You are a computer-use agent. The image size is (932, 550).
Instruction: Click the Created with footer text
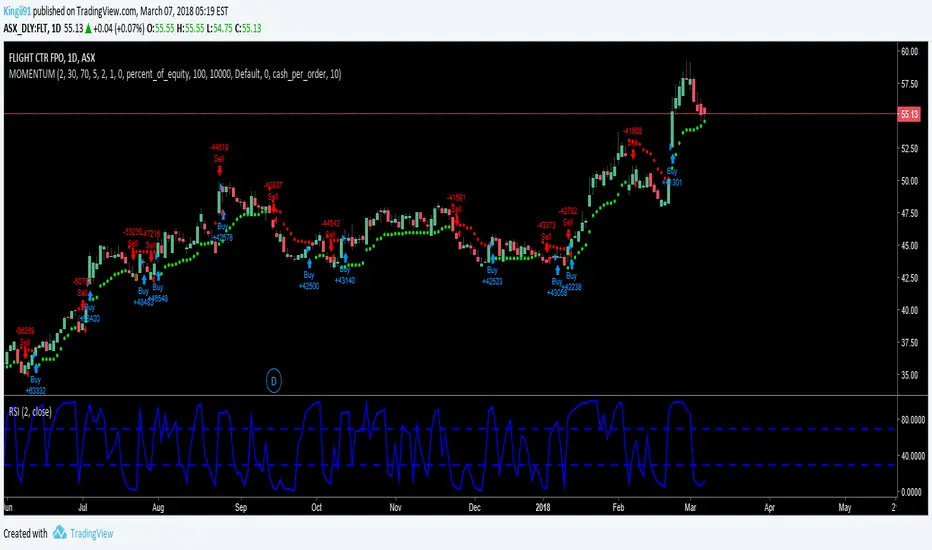tap(25, 533)
